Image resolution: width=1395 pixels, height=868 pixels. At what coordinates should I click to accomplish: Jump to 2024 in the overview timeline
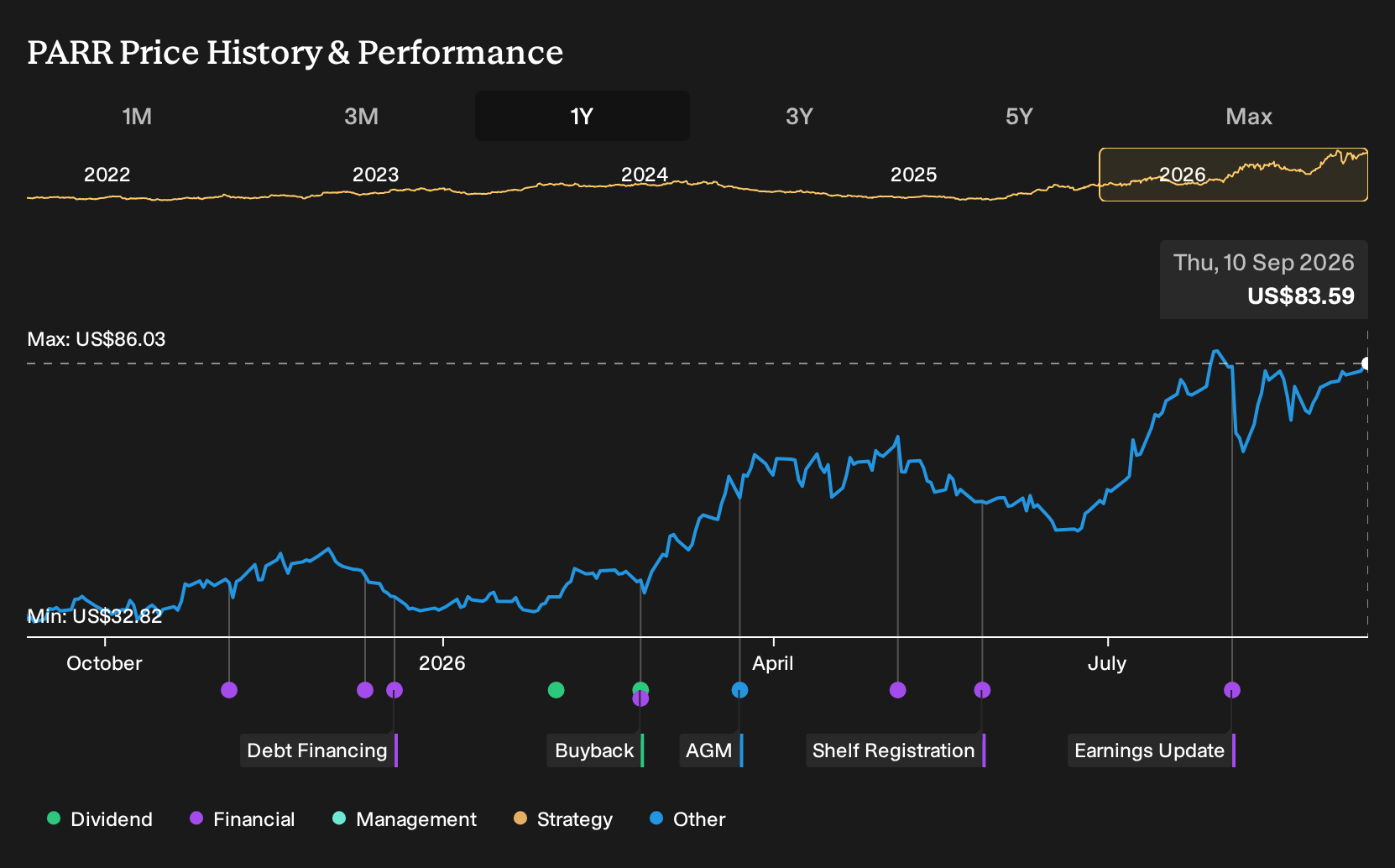pos(645,175)
